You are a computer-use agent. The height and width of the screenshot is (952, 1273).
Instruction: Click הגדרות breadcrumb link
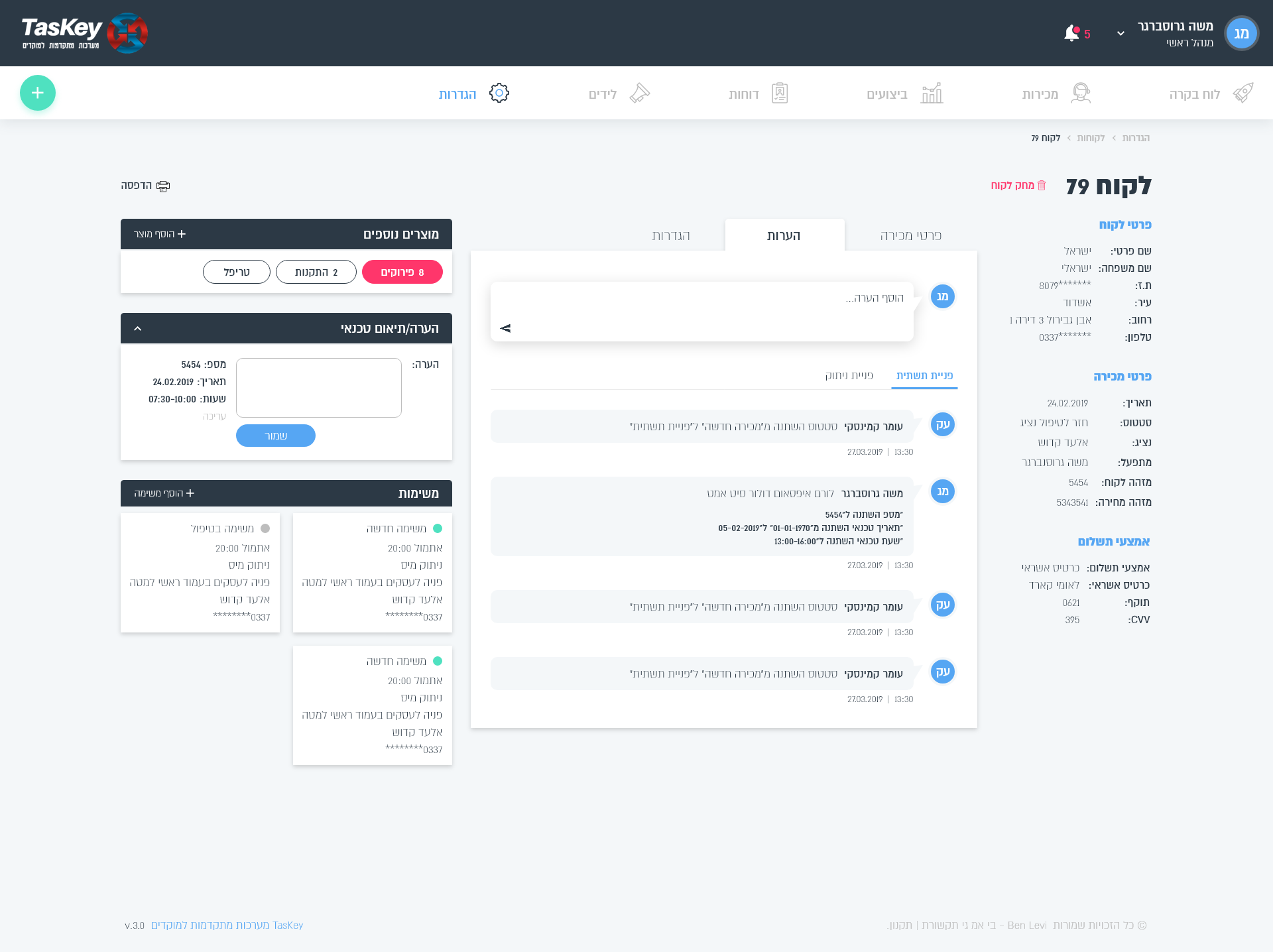click(x=1136, y=138)
